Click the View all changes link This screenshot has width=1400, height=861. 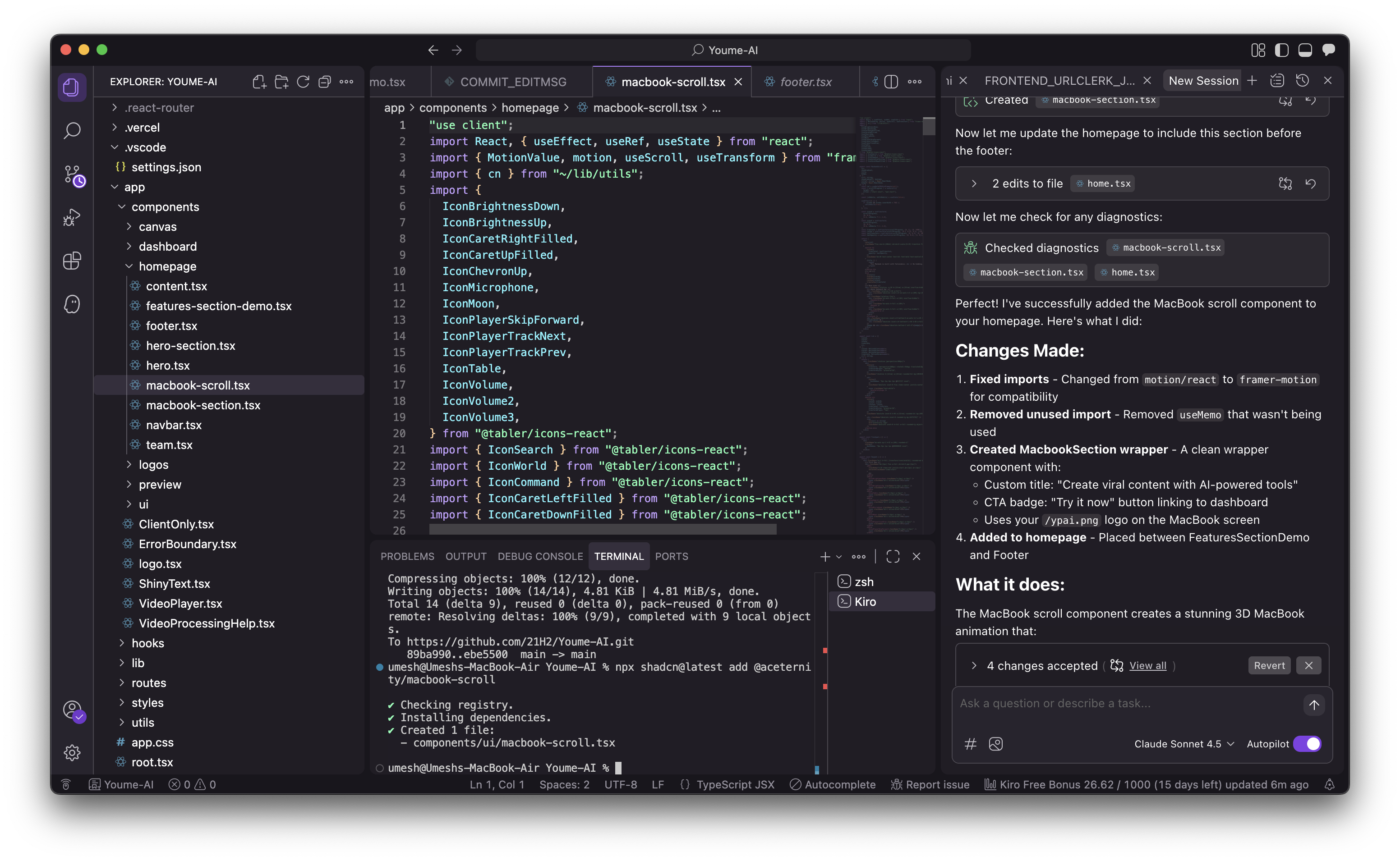[1147, 665]
